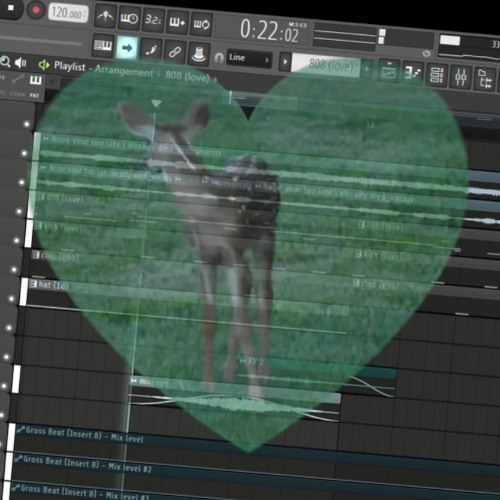This screenshot has width=500, height=500.
Task: Select the PAT picker tab
Action: (34, 96)
